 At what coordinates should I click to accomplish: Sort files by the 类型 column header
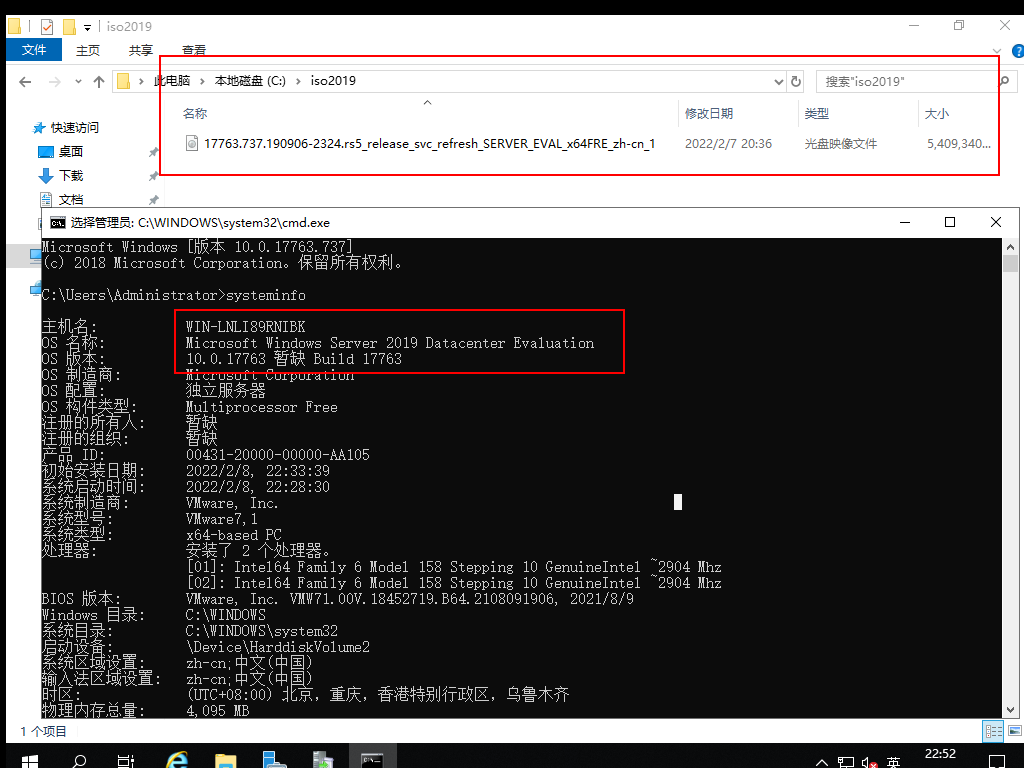click(816, 114)
